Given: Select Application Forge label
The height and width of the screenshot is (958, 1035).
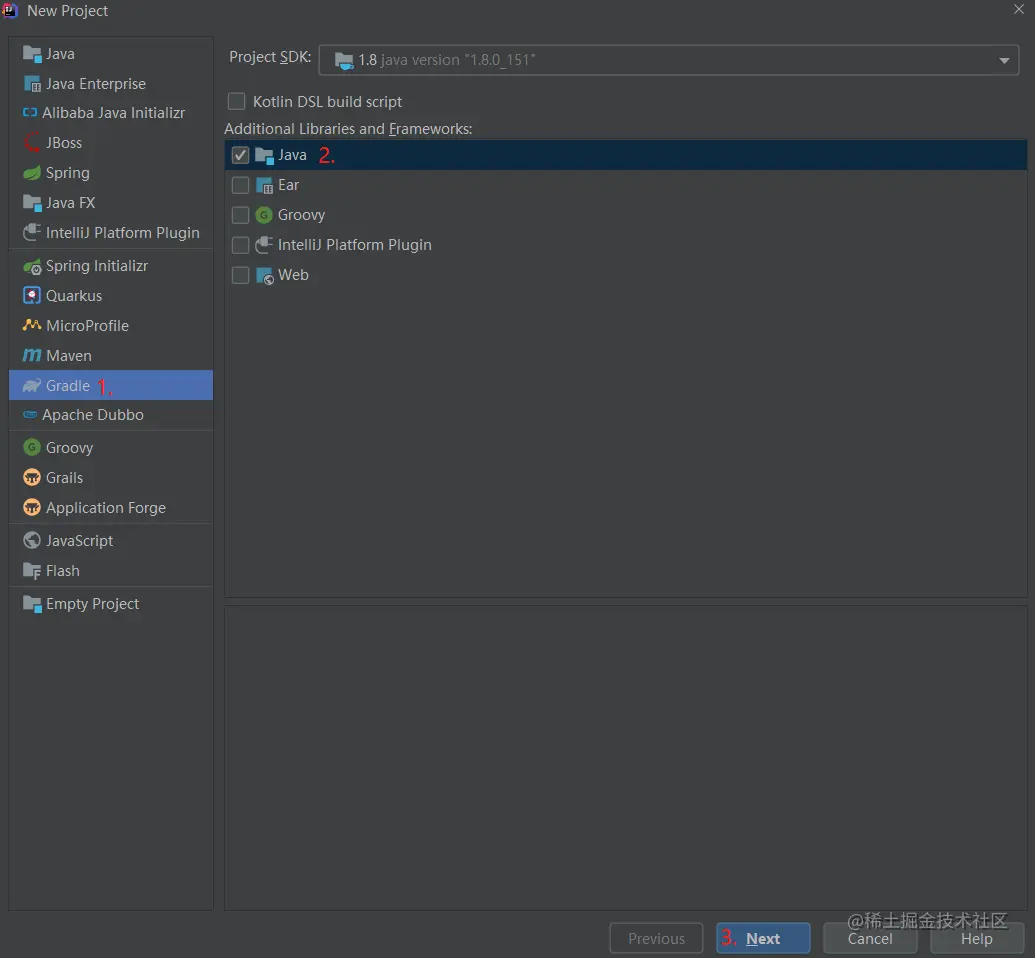Looking at the screenshot, I should (x=106, y=508).
